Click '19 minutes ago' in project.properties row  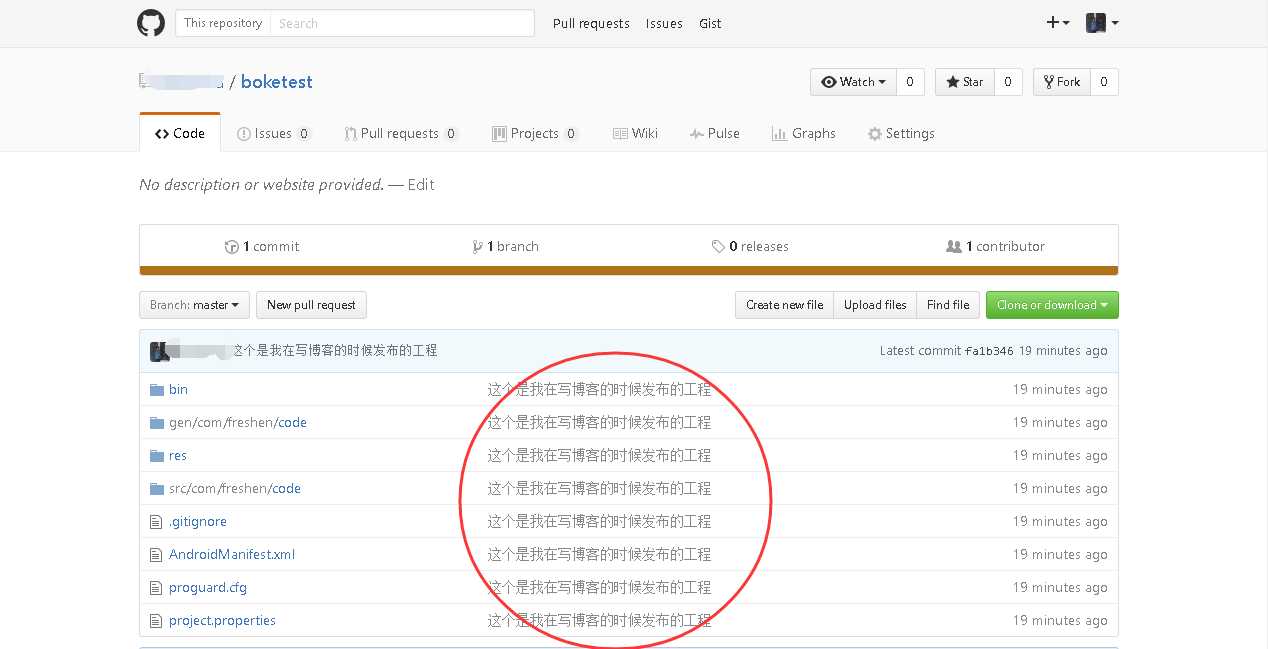pyautogui.click(x=1060, y=621)
